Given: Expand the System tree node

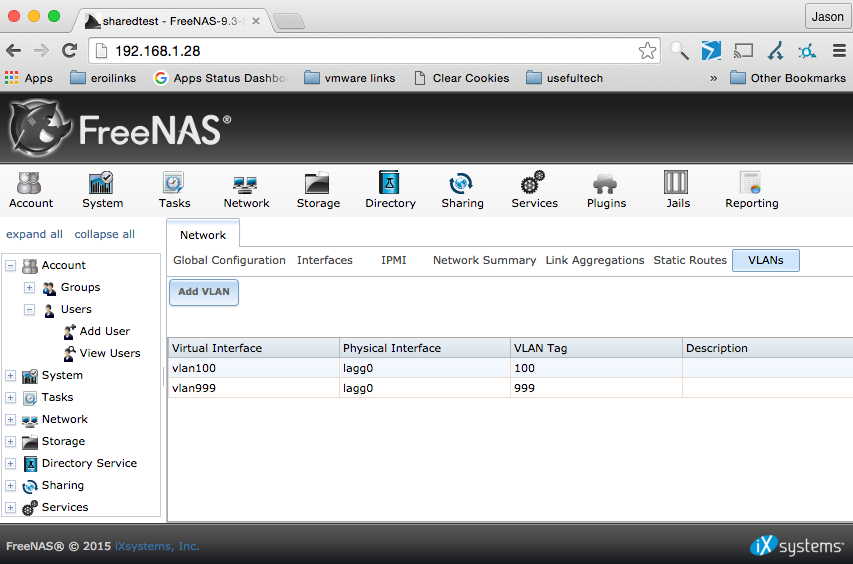Looking at the screenshot, I should (x=10, y=375).
